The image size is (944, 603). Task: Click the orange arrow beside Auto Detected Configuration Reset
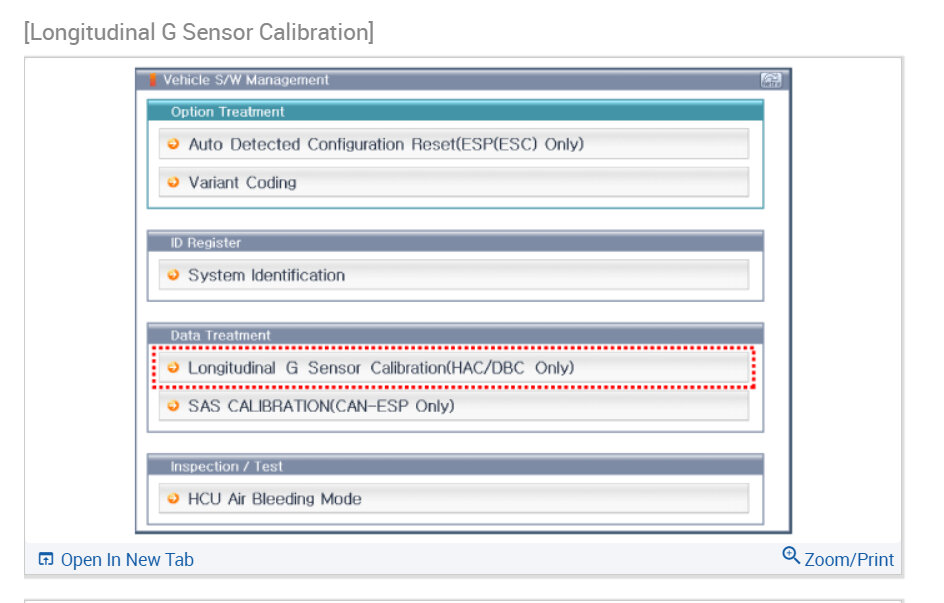[x=174, y=144]
